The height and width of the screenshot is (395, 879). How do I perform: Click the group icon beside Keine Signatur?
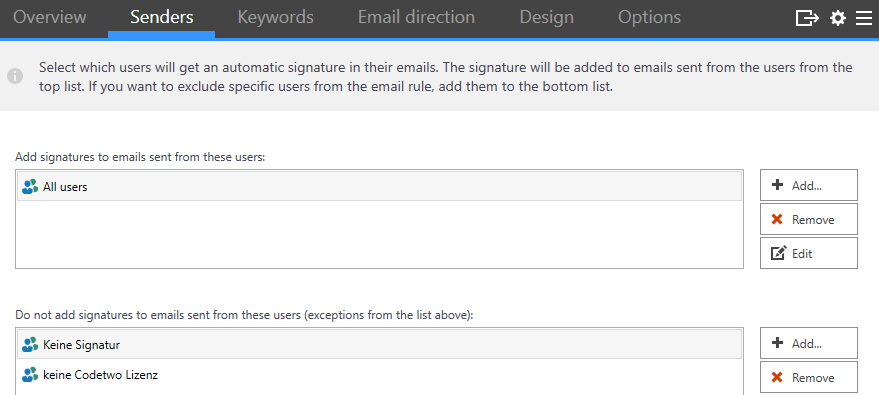pos(30,345)
